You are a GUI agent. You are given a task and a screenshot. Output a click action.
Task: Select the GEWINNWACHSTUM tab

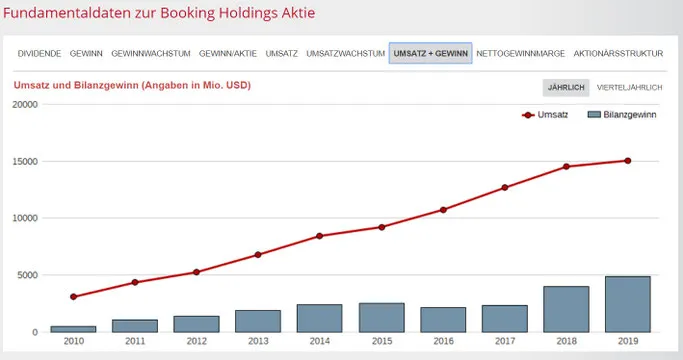tap(151, 54)
